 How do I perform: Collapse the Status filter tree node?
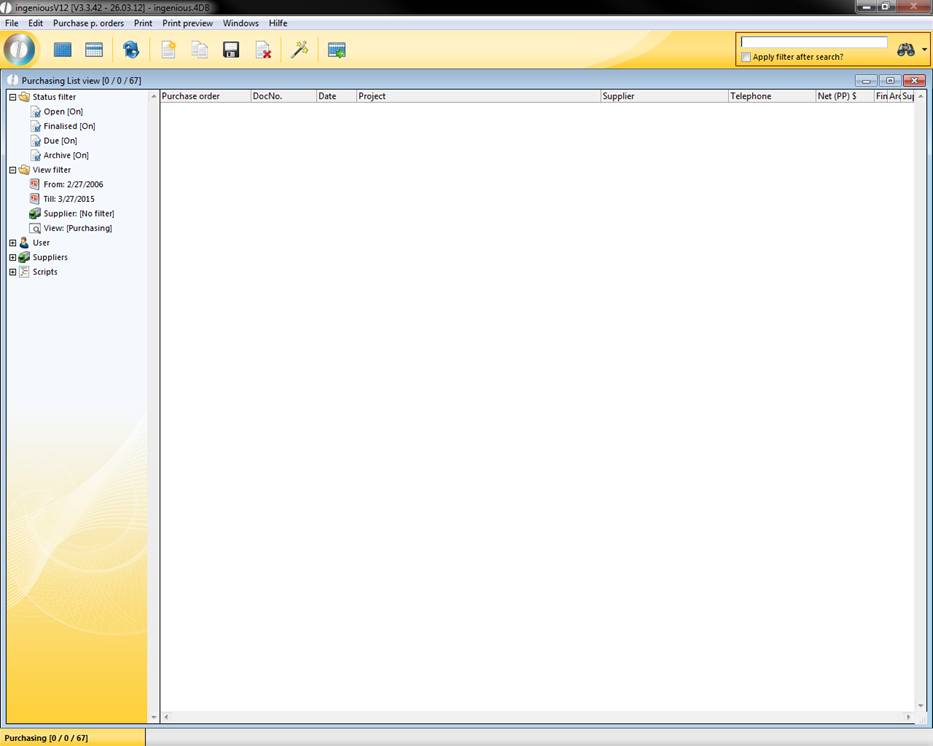pos(13,97)
